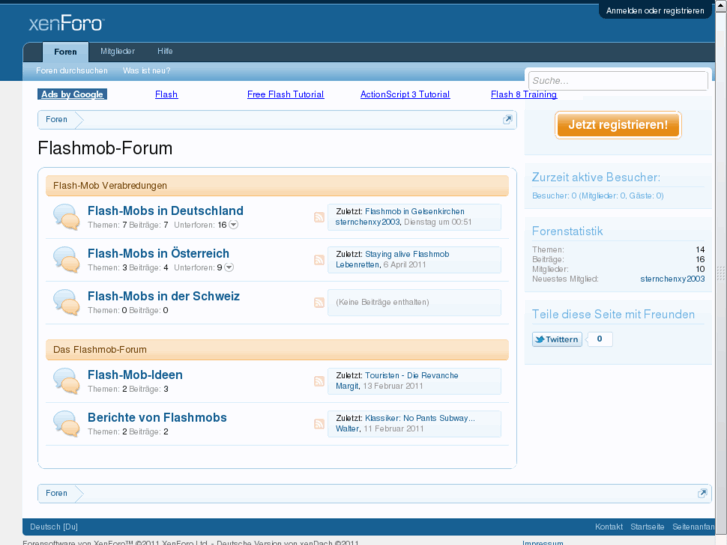727x545 pixels.
Task: Open the Impressum link
Action: 542,542
